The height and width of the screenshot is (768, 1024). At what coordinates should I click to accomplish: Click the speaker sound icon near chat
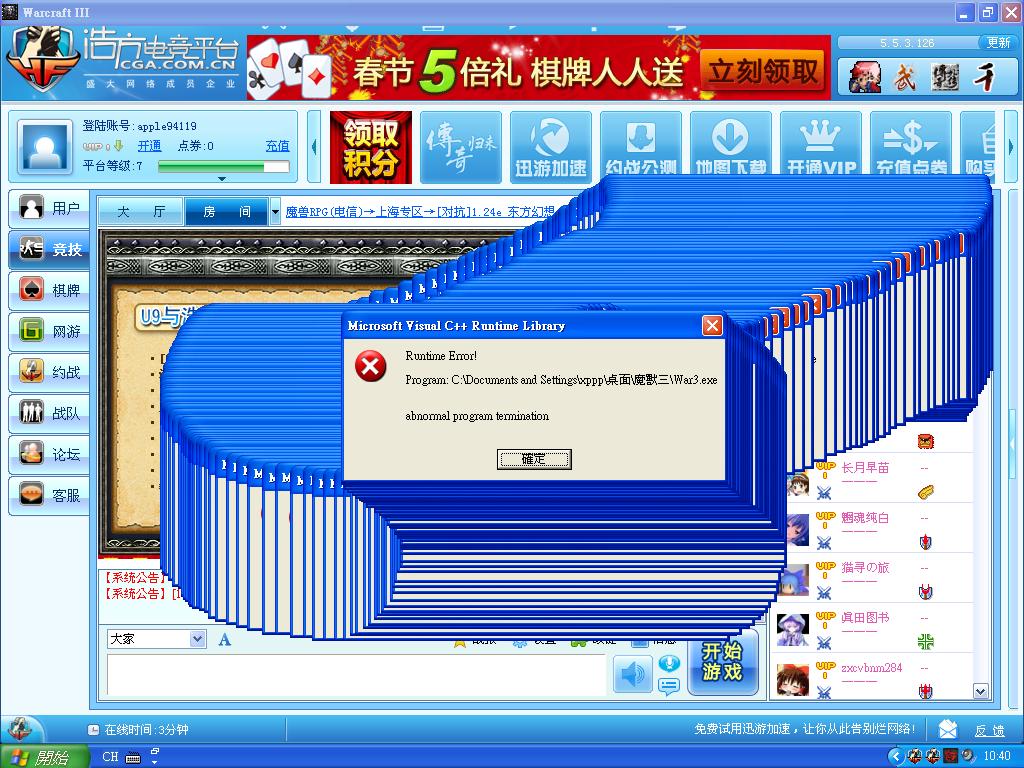632,674
